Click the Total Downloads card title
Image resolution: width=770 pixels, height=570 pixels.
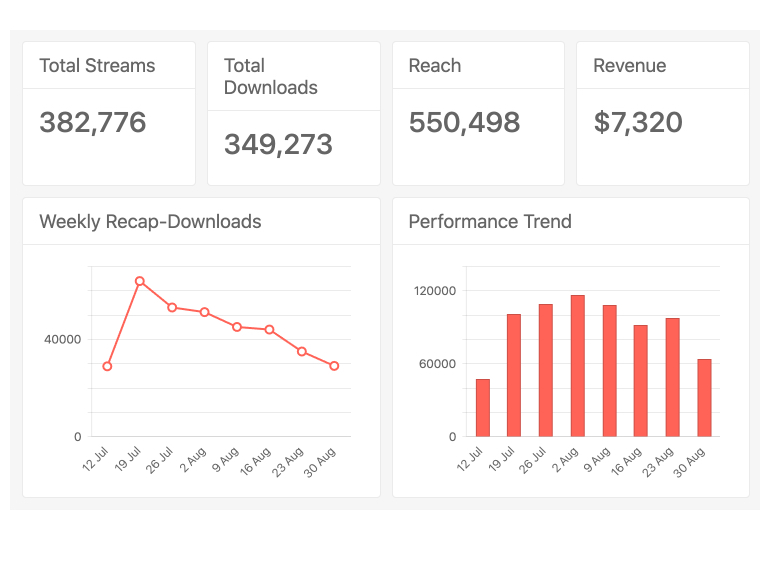(x=271, y=77)
